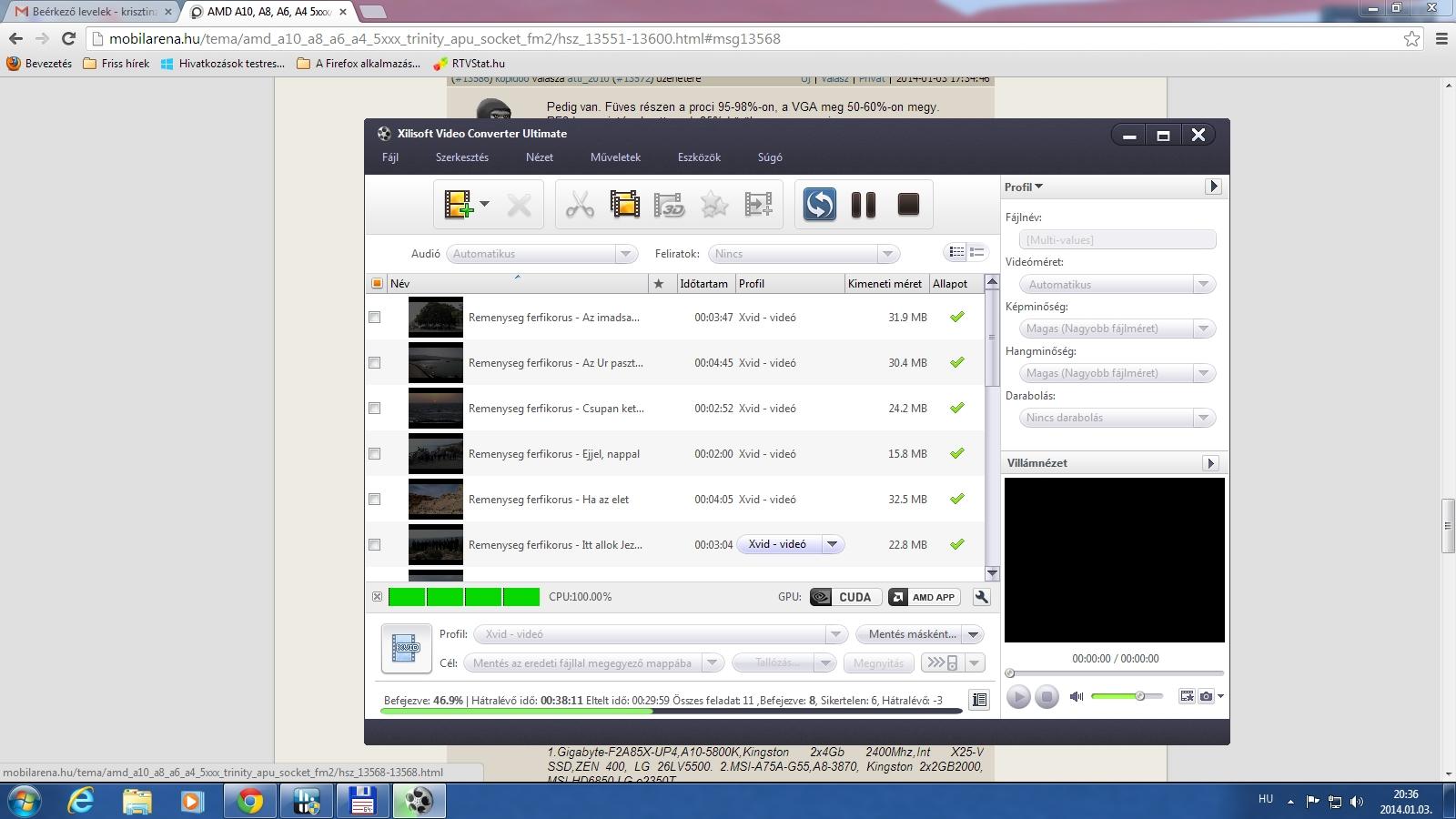This screenshot has height=819, width=1456.
Task: Check the 'Az imadsa...' row checkbox
Action: [x=374, y=318]
